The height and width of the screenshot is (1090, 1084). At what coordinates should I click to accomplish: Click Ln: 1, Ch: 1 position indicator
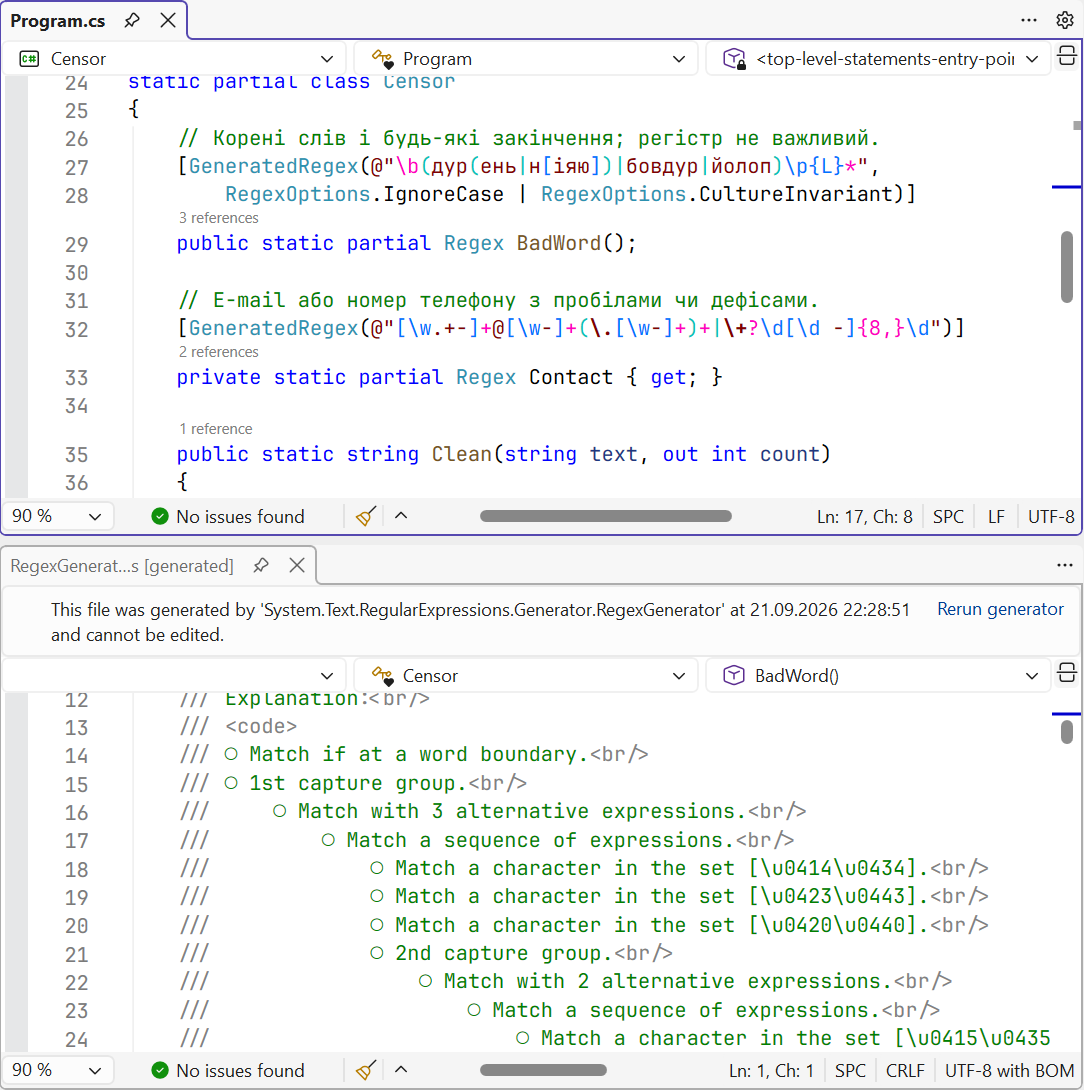(x=771, y=1071)
